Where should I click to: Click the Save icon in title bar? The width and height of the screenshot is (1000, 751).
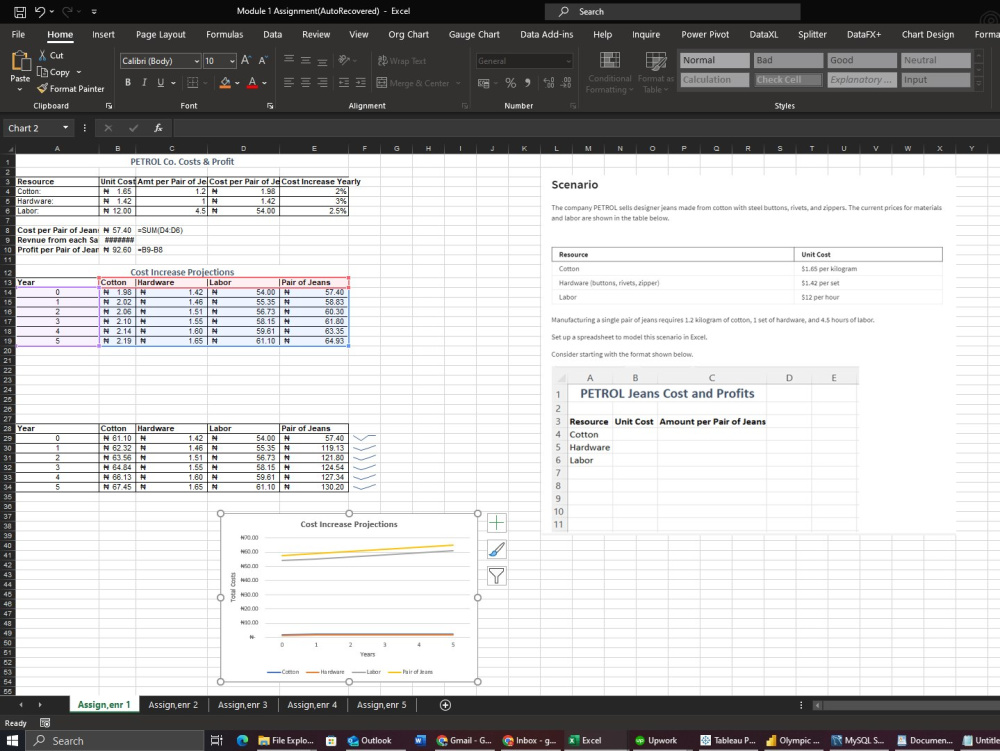click(x=20, y=11)
